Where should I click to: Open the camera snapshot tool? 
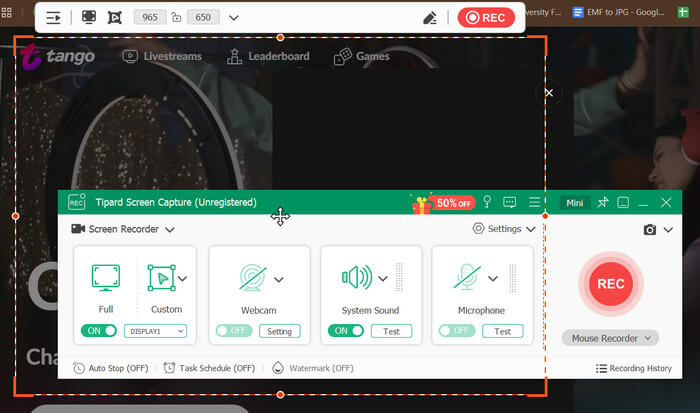click(x=650, y=230)
